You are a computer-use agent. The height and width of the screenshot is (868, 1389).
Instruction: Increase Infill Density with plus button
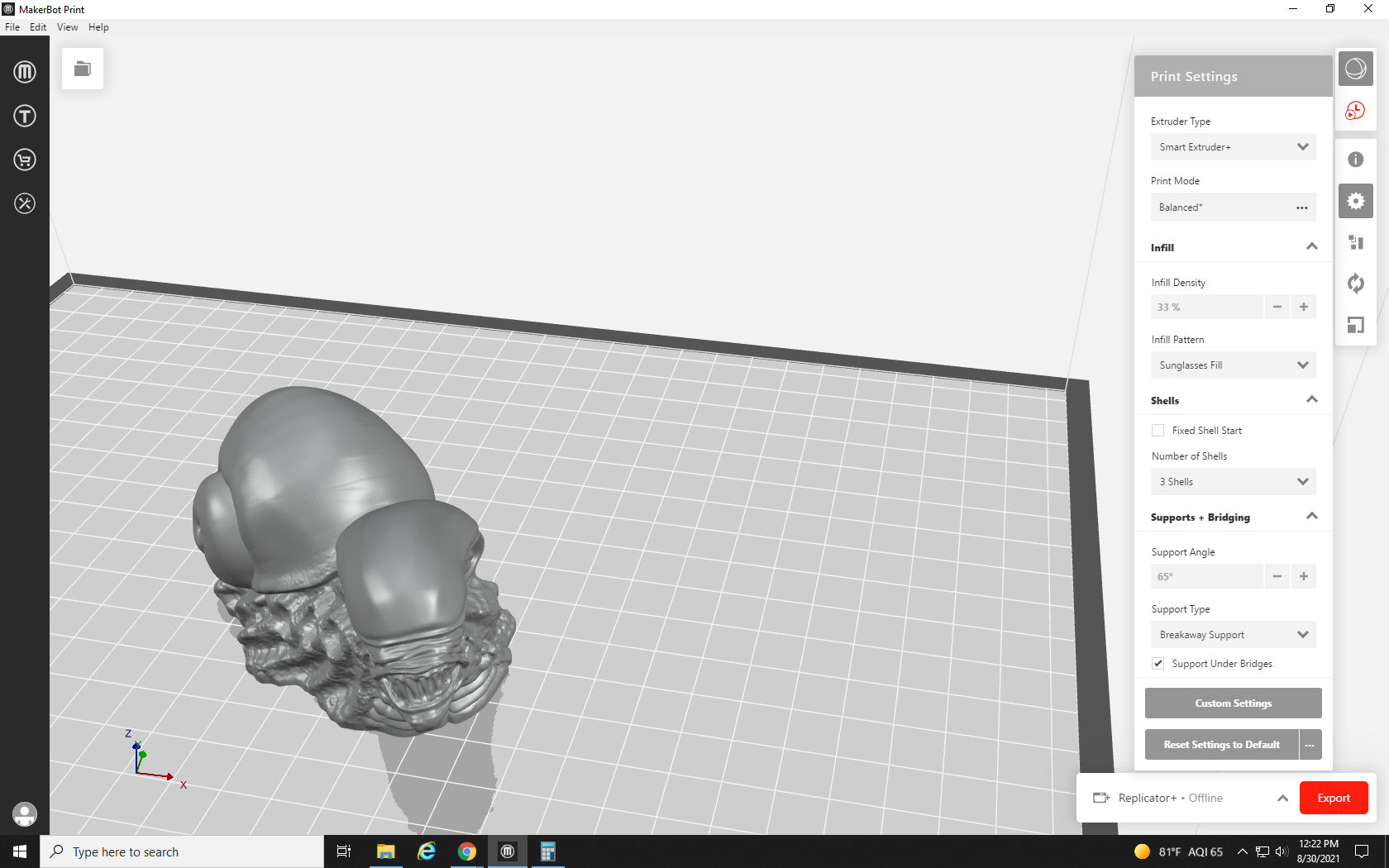1304,307
